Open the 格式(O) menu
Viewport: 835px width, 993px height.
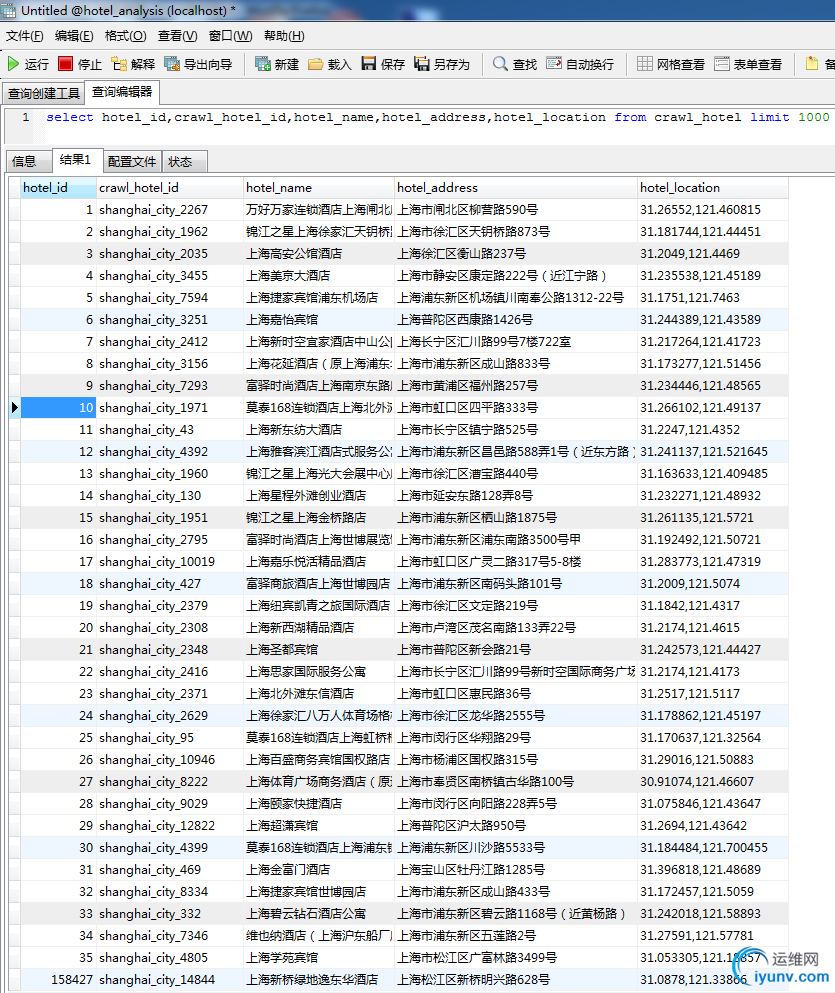click(x=125, y=36)
